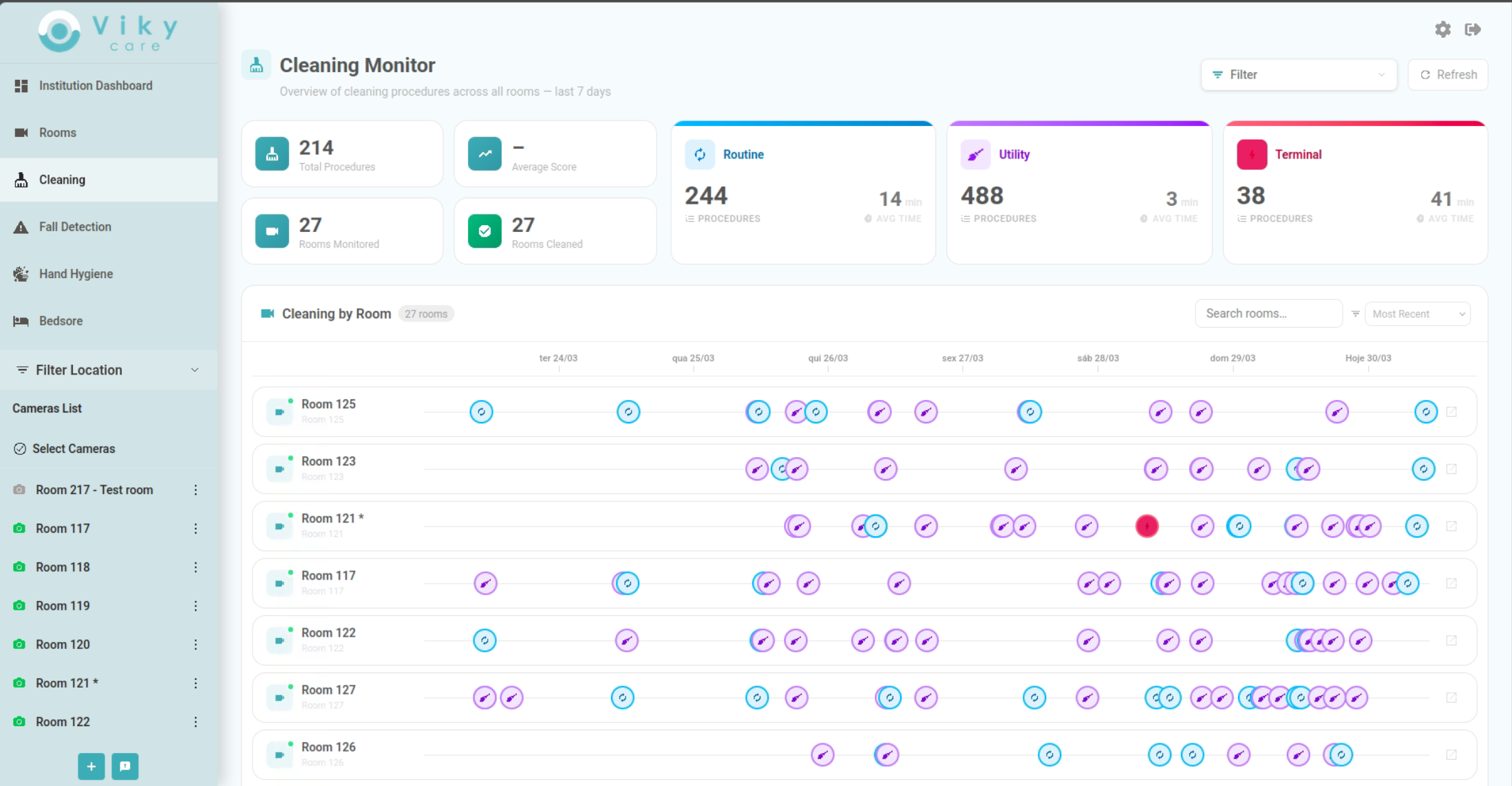The image size is (1512, 786).
Task: Open external link icon for Room 125 row
Action: click(1451, 412)
